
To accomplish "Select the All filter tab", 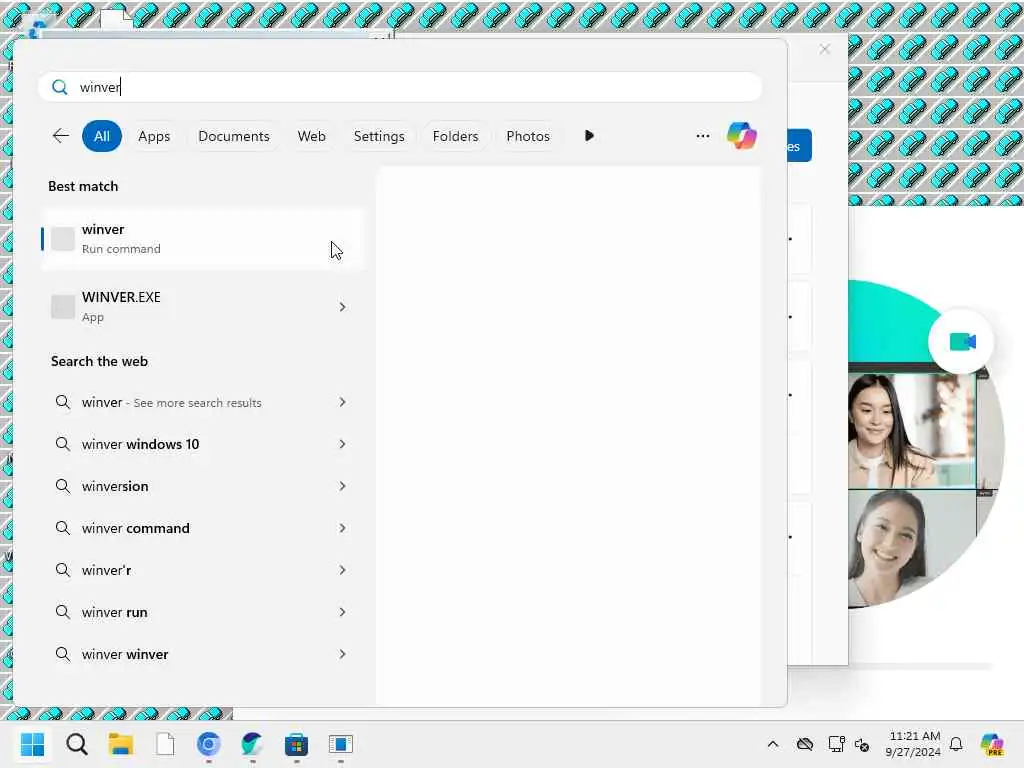I will pyautogui.click(x=102, y=136).
